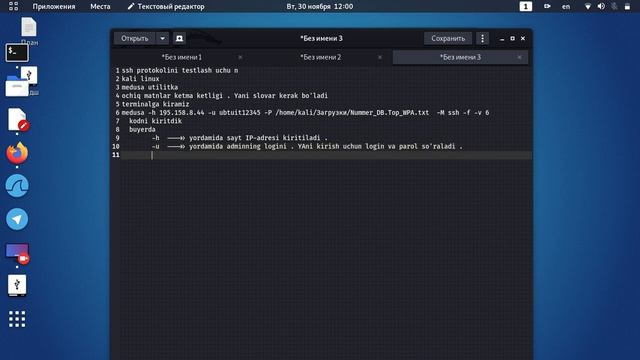Viewport: 640px width, 360px height.
Task: Change keyboard layout from en
Action: (x=566, y=6)
